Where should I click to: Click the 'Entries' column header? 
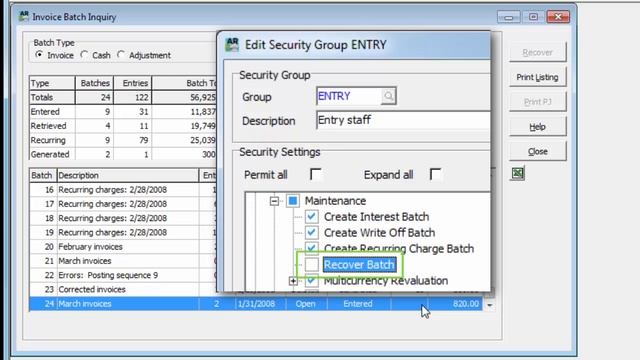[x=133, y=83]
